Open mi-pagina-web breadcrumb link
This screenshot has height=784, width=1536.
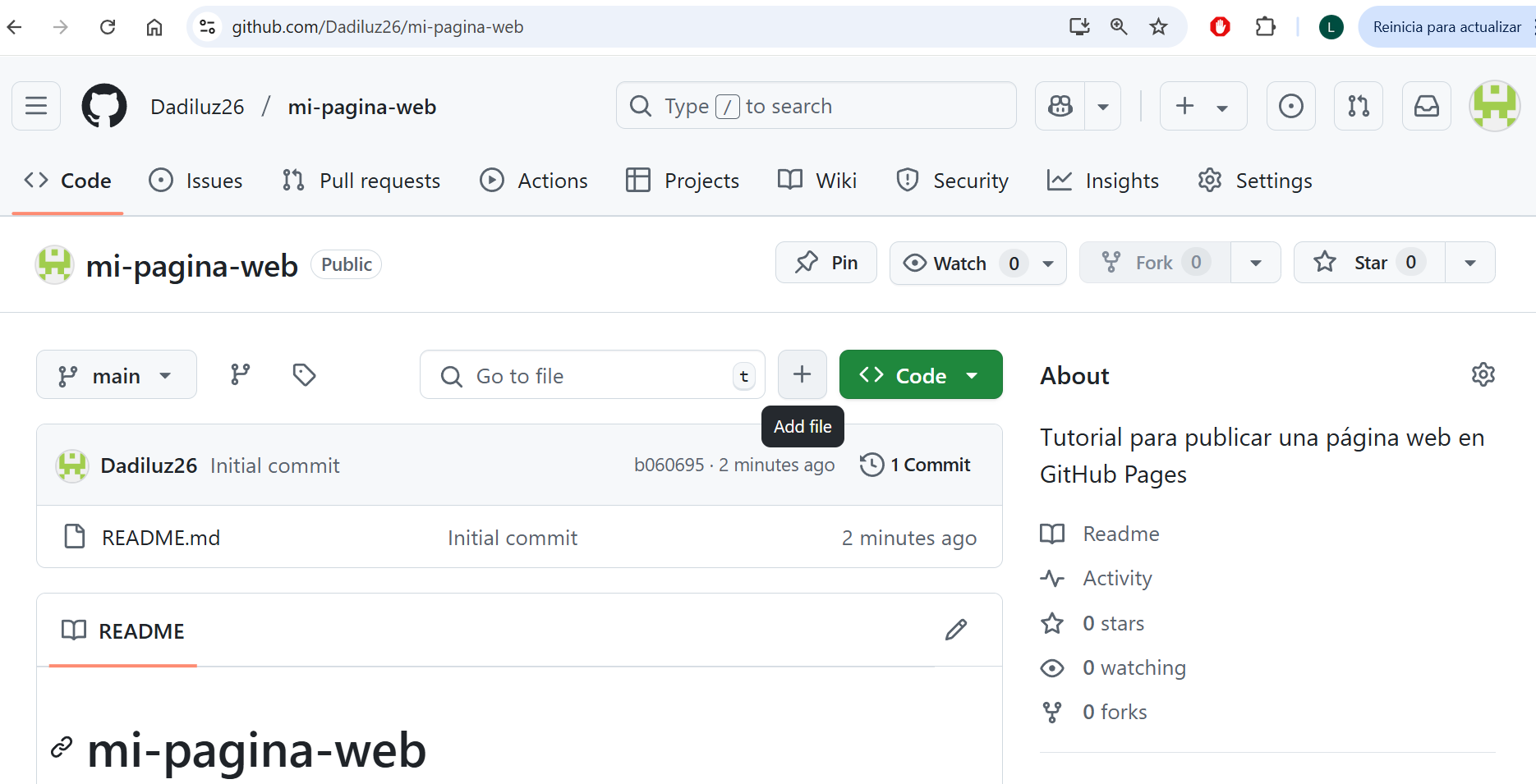tap(362, 107)
